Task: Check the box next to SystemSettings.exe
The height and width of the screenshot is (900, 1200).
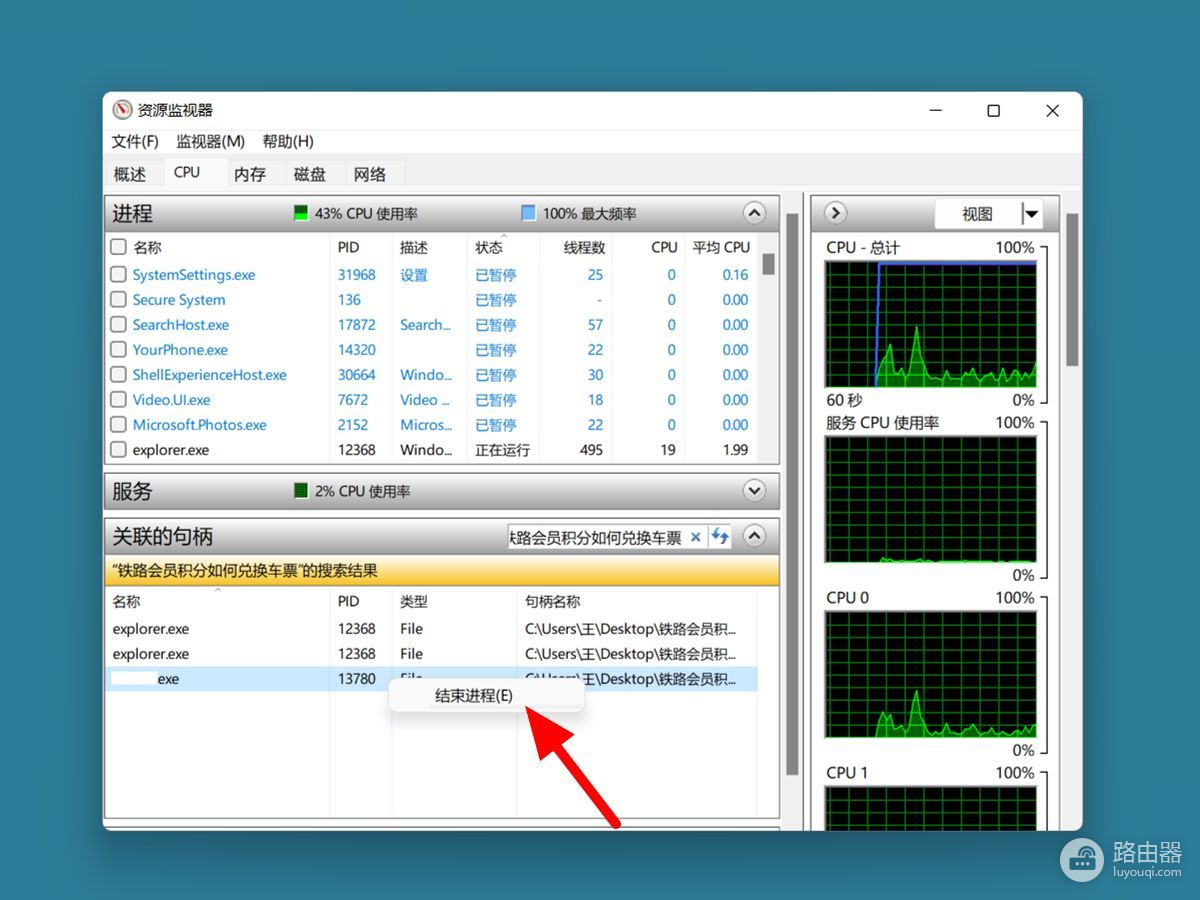Action: click(x=118, y=274)
